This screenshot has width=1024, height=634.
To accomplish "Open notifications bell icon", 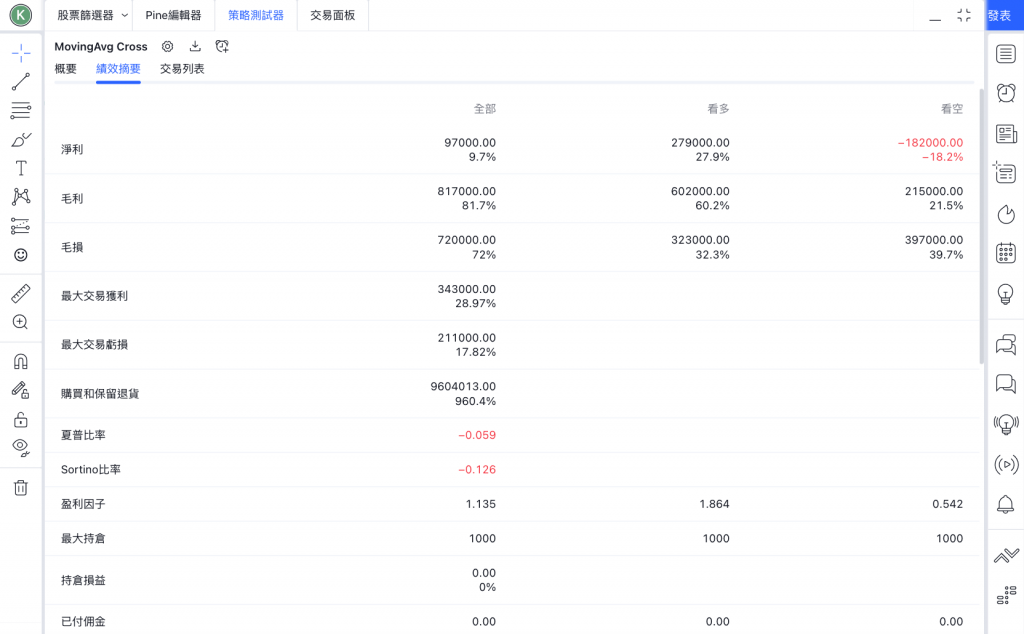I will 1006,504.
